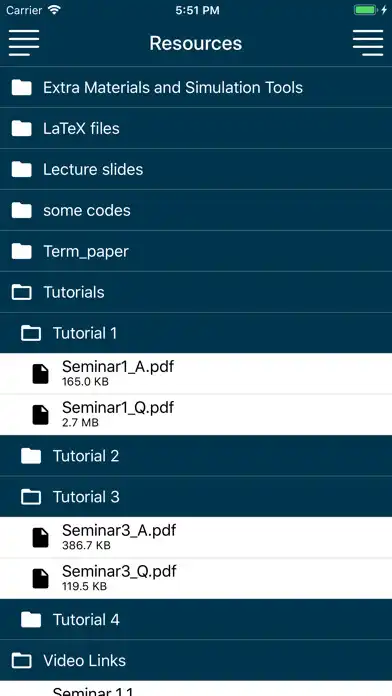The image size is (392, 696).
Task: Tap the Seminar1_Q.pdf file icon
Action: [40, 415]
